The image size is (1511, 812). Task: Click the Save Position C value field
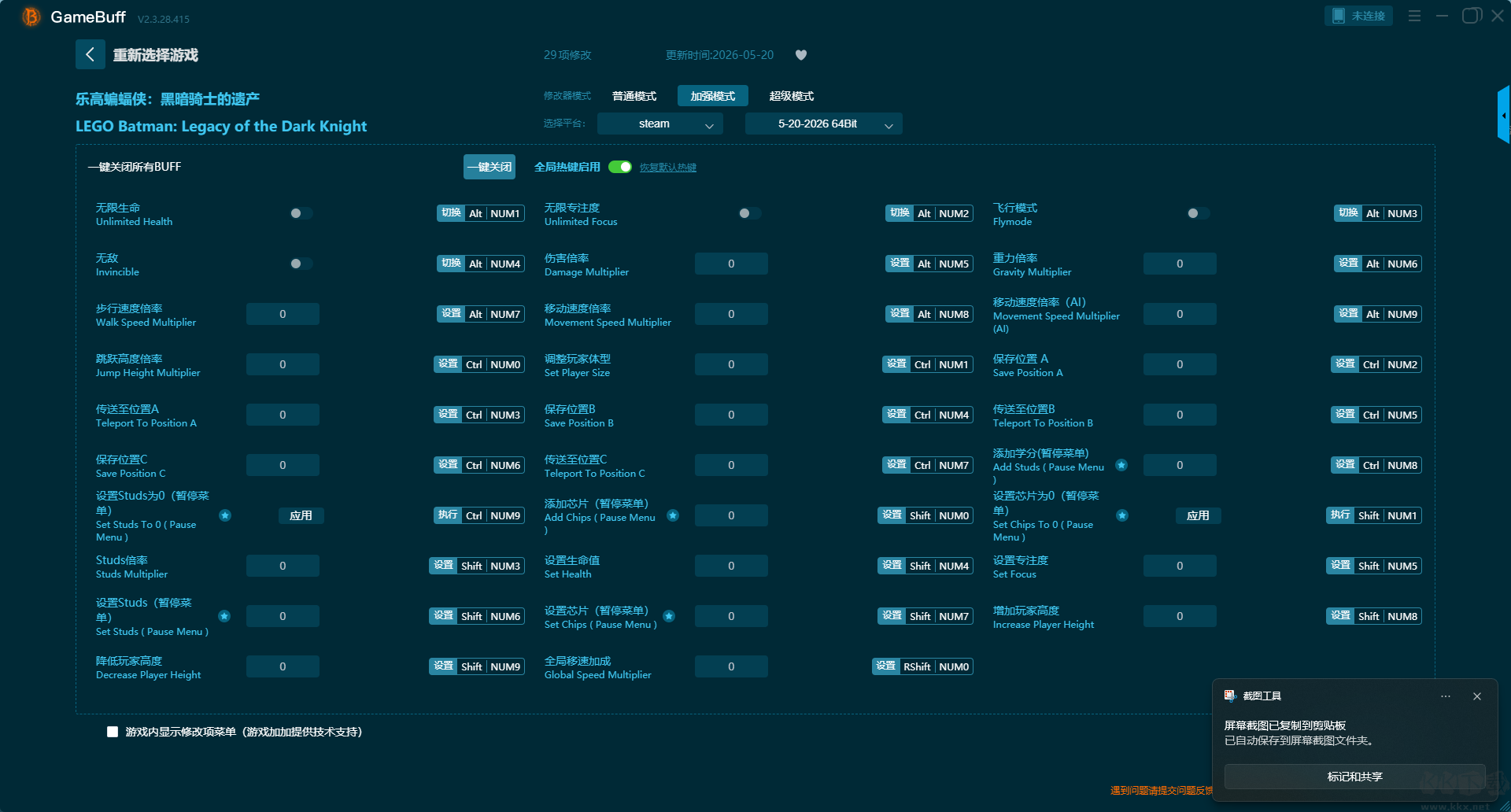(x=283, y=465)
